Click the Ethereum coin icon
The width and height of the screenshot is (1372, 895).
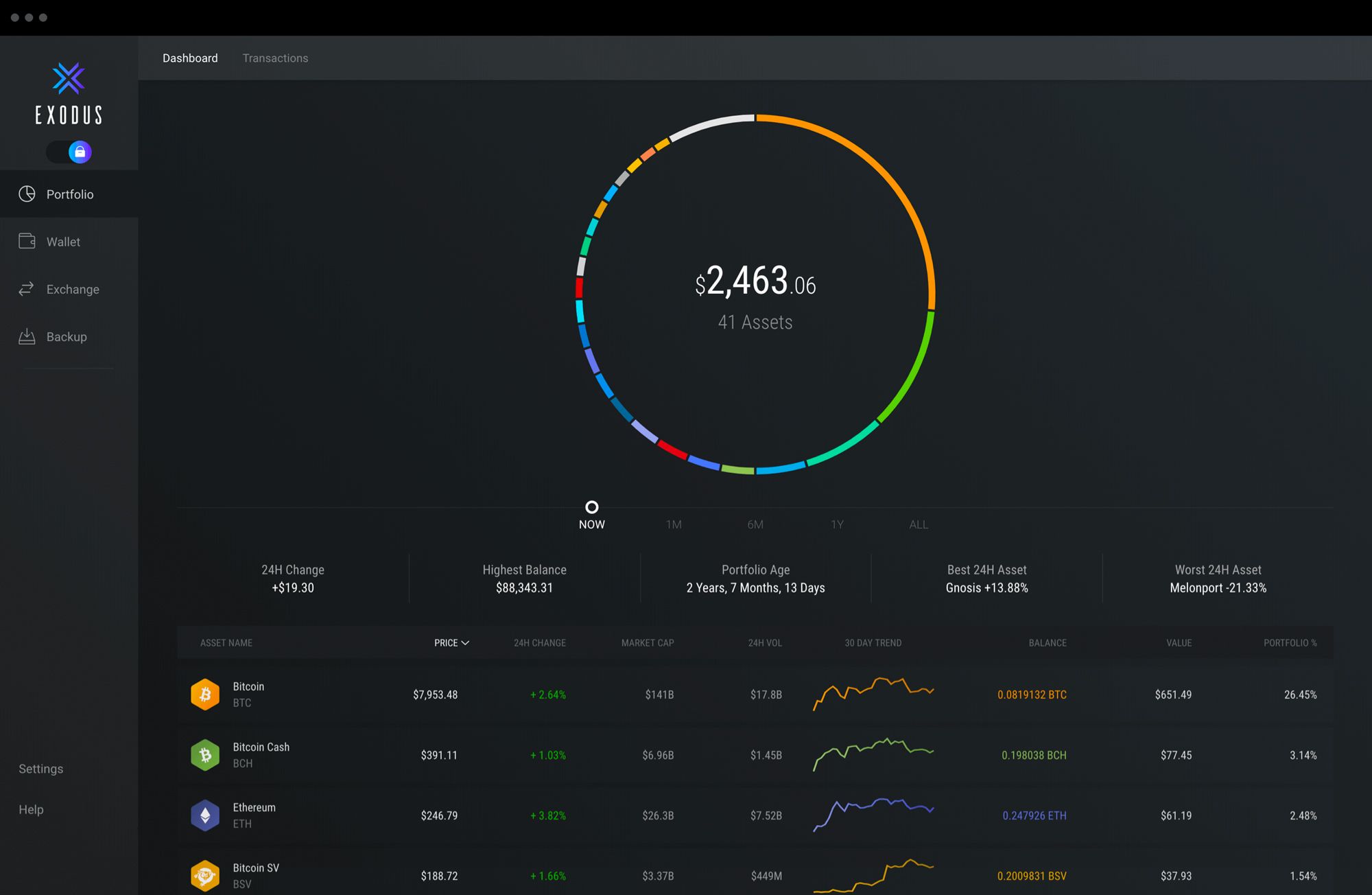205,815
